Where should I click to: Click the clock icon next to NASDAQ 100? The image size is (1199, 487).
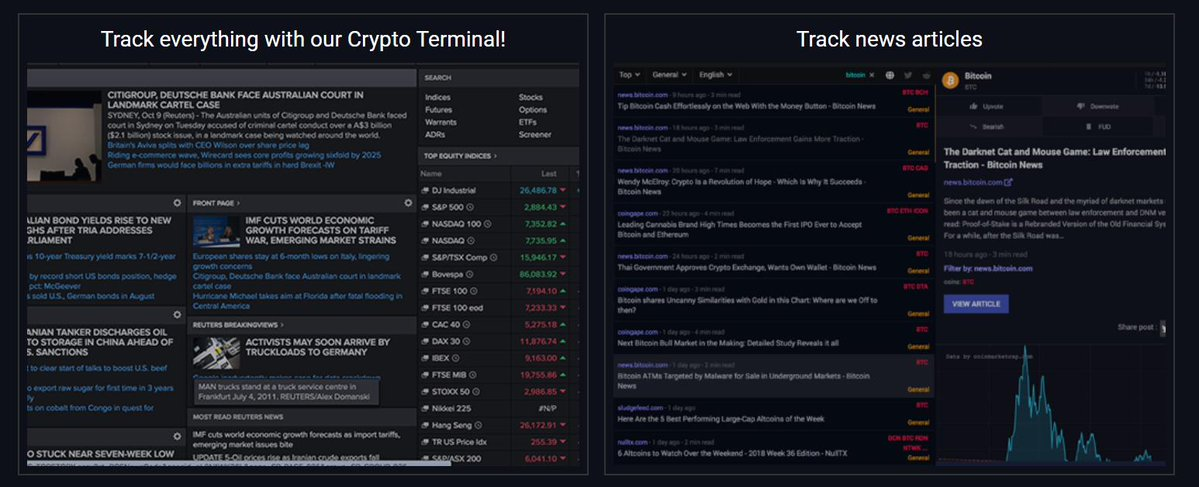(x=488, y=224)
